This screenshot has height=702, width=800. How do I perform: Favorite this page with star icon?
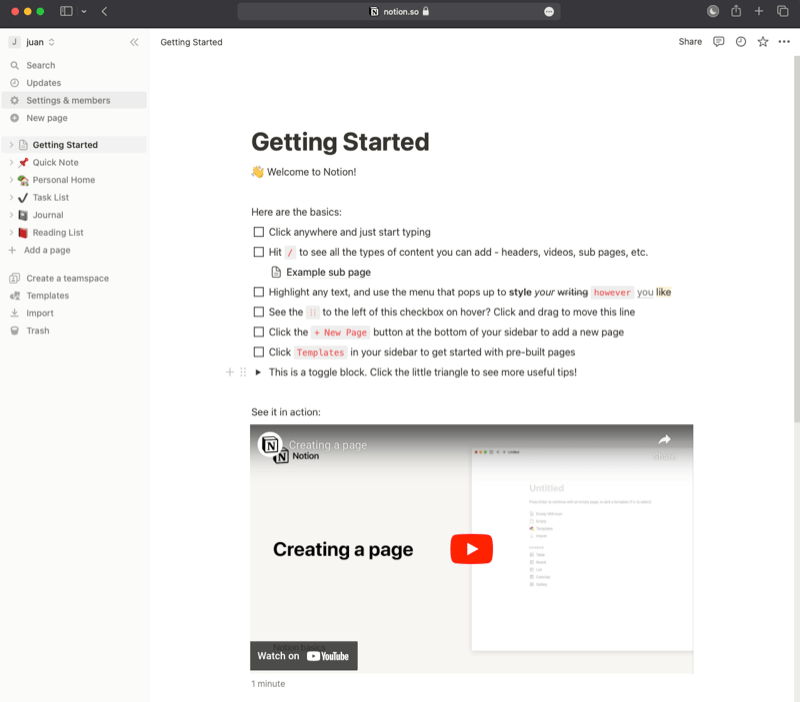click(763, 42)
